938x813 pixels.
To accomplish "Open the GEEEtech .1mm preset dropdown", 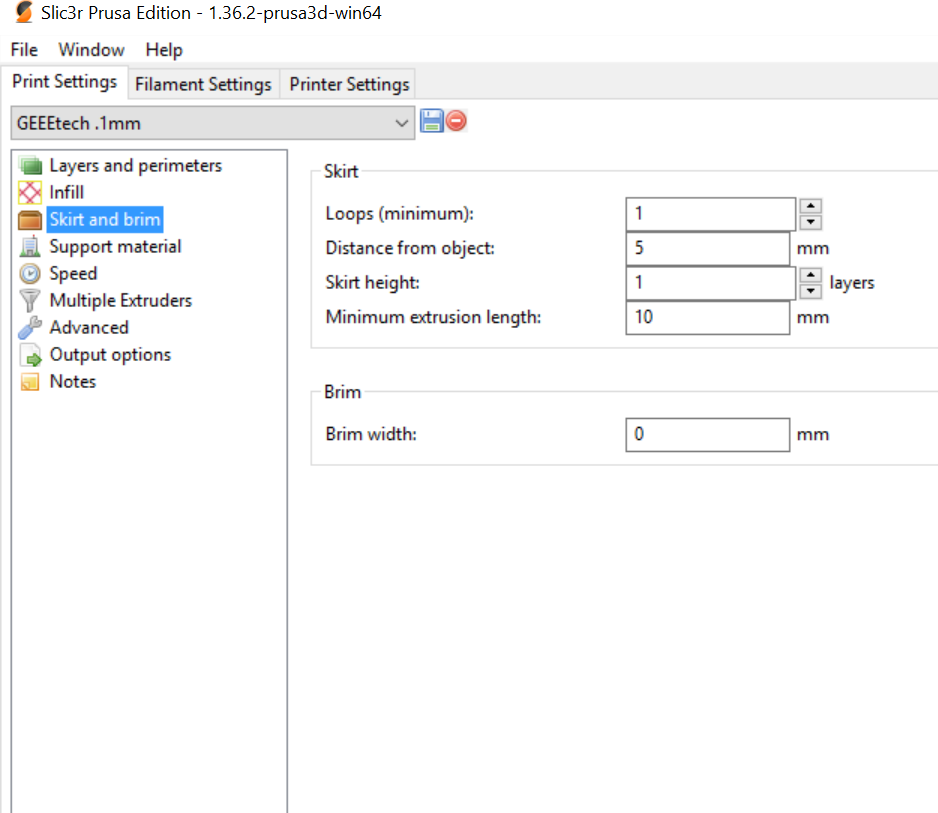I will coord(213,123).
